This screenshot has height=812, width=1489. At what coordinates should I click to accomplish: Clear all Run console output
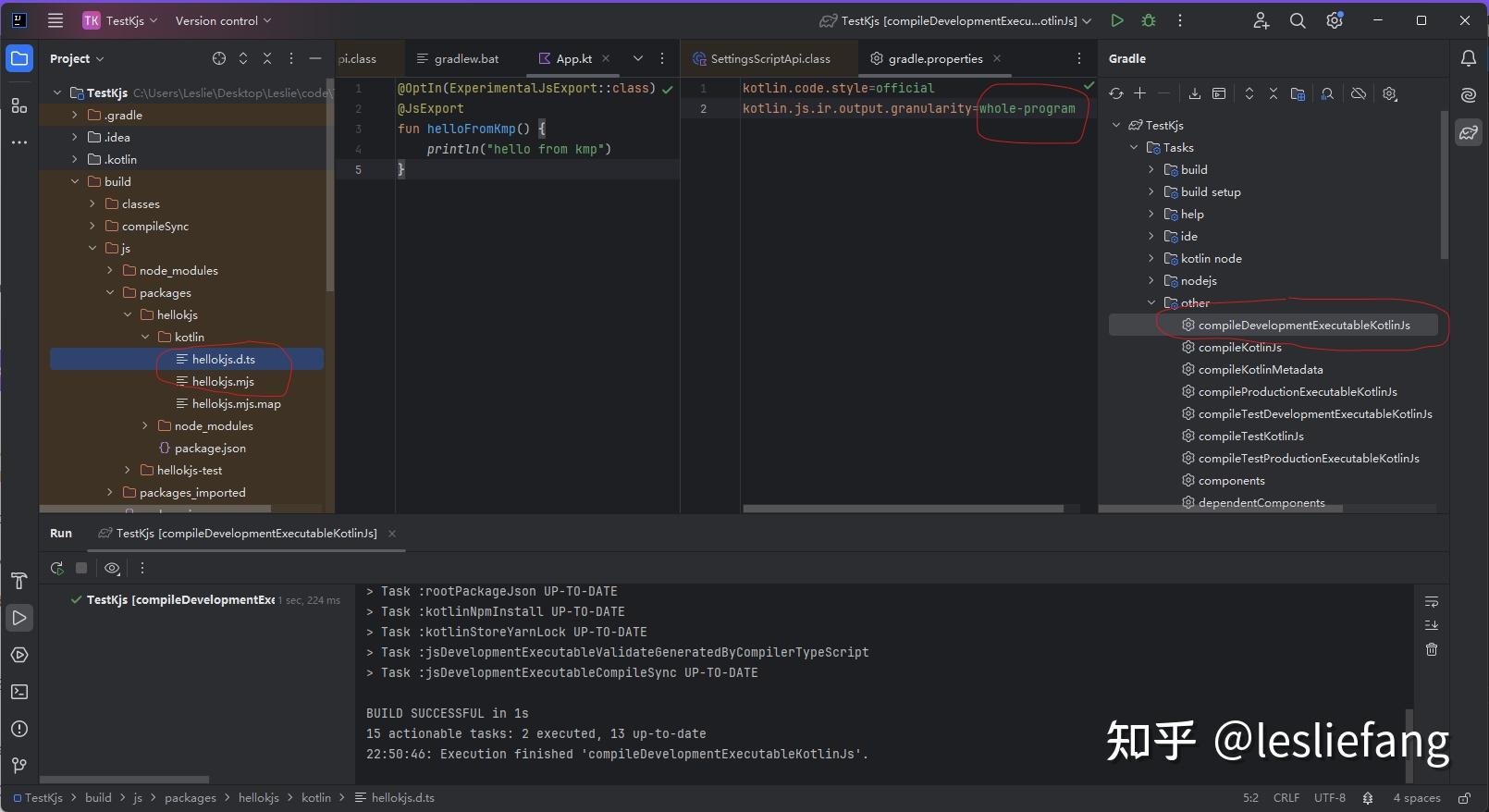1432,649
